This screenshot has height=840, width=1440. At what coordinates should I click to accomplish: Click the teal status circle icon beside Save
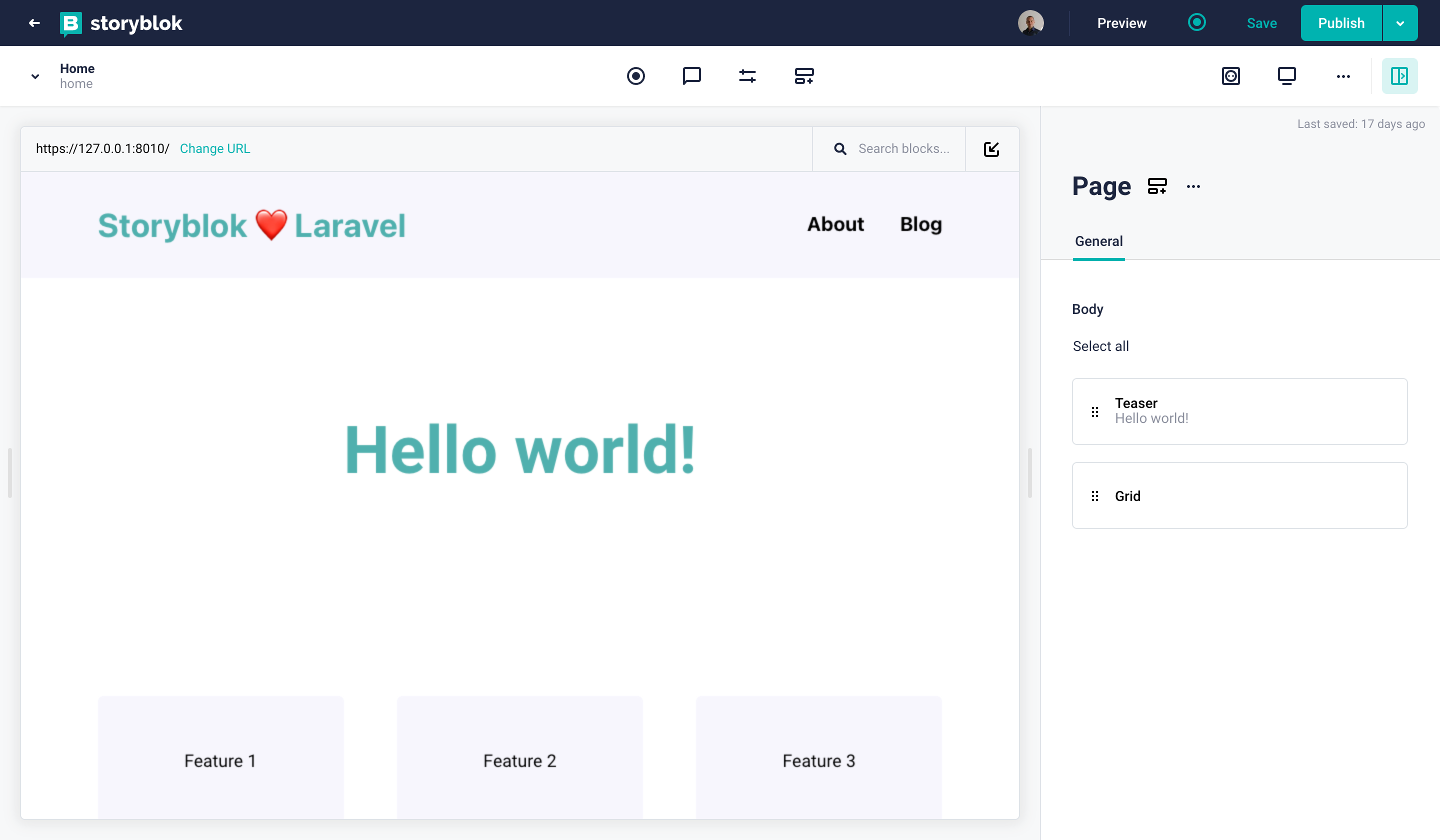tap(1196, 23)
